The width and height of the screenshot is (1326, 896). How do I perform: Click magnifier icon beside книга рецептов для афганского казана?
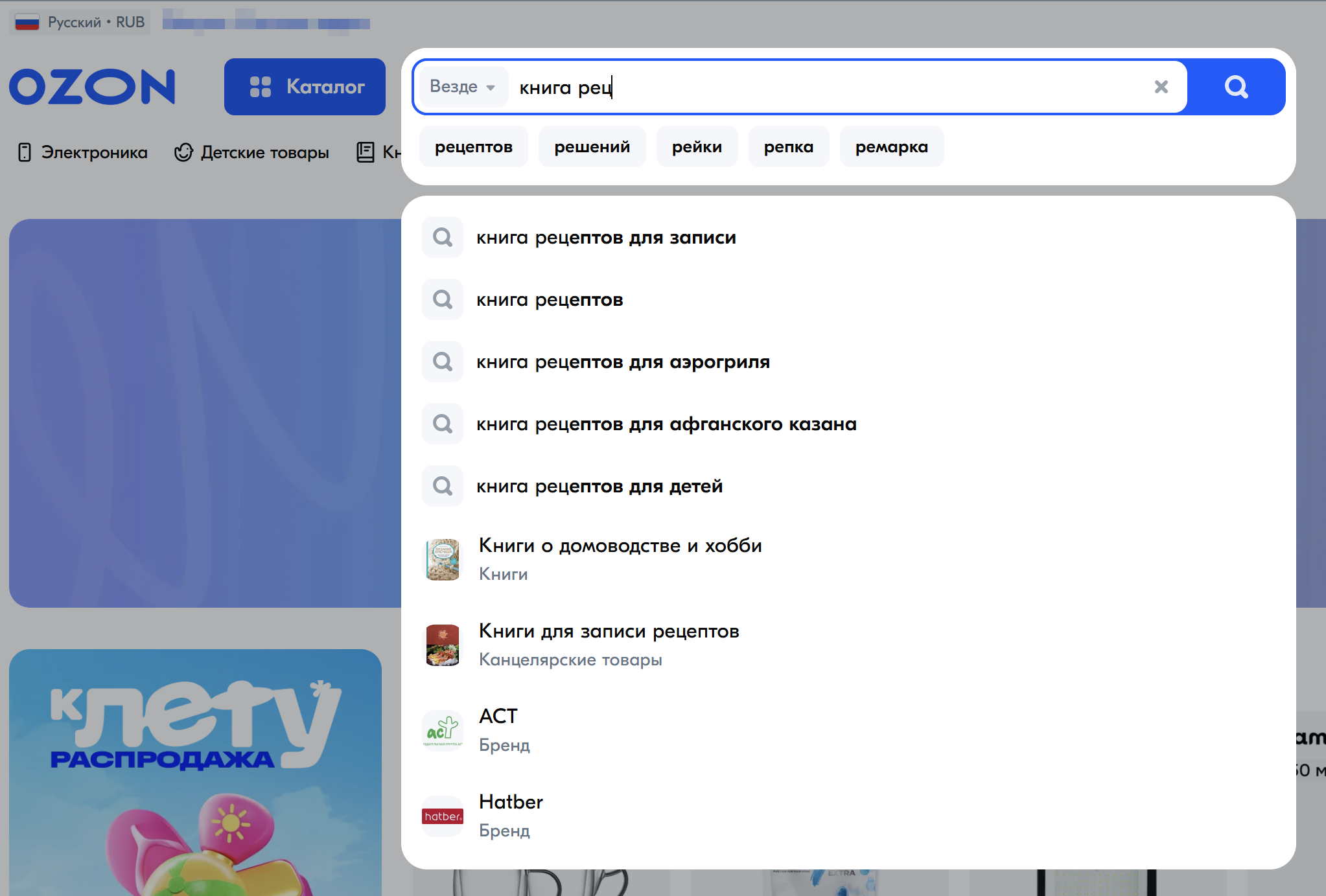pos(443,424)
